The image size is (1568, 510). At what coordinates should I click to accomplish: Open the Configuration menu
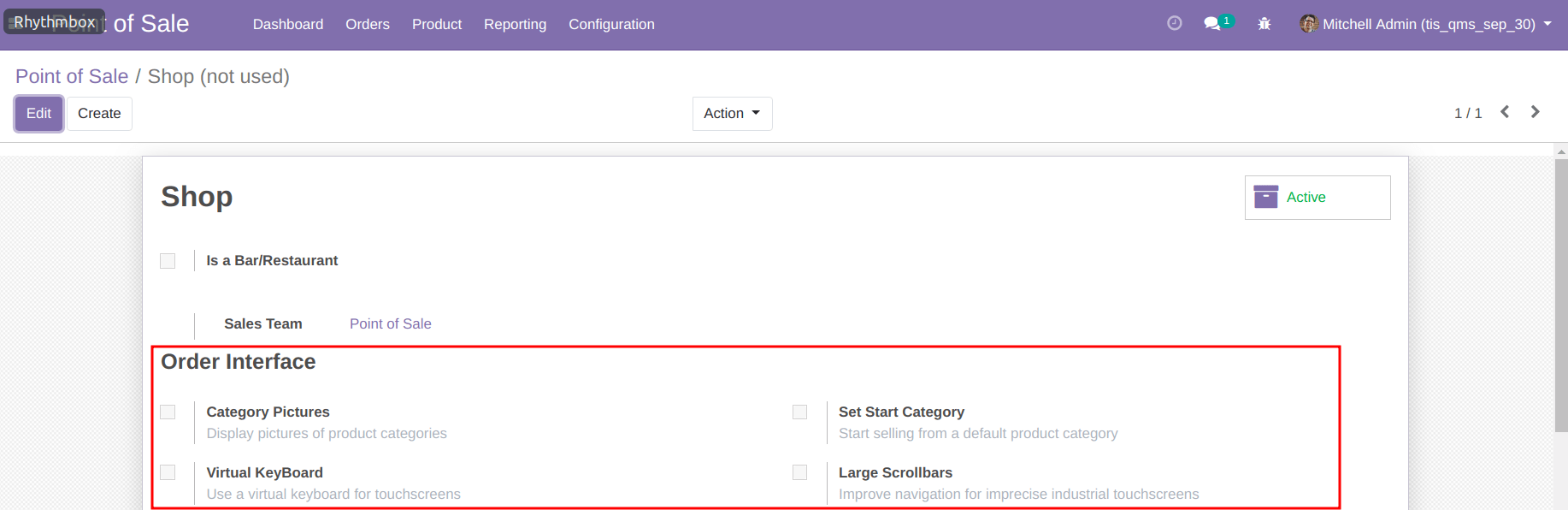(x=611, y=24)
